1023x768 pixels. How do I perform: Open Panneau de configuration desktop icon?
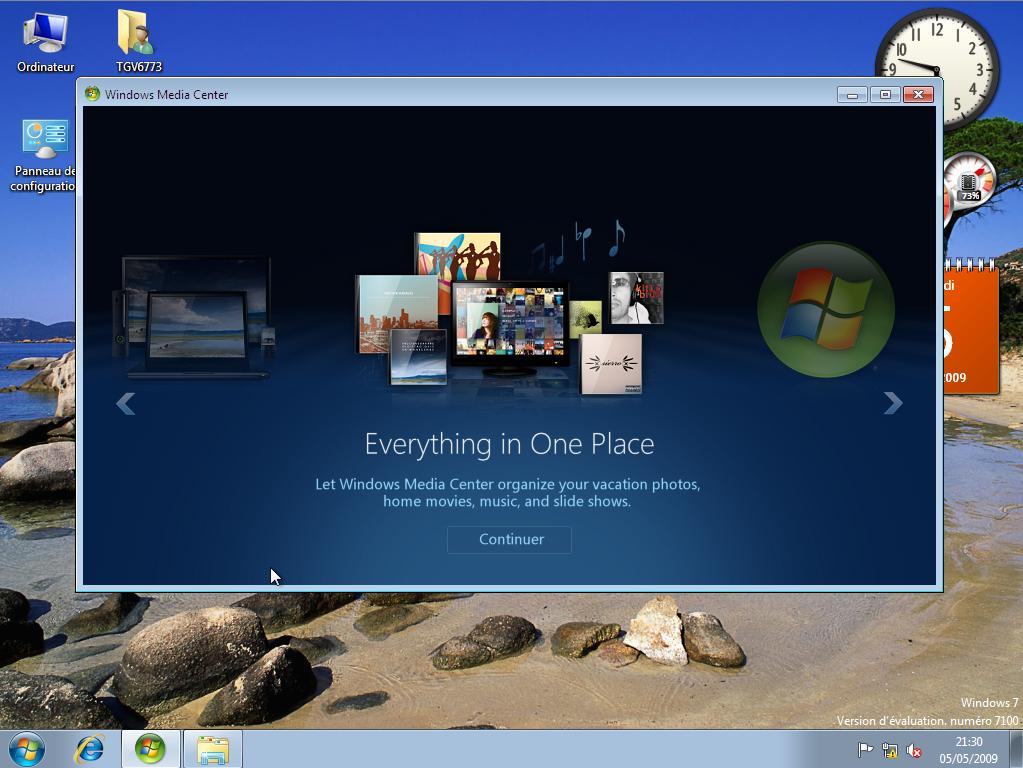point(43,156)
